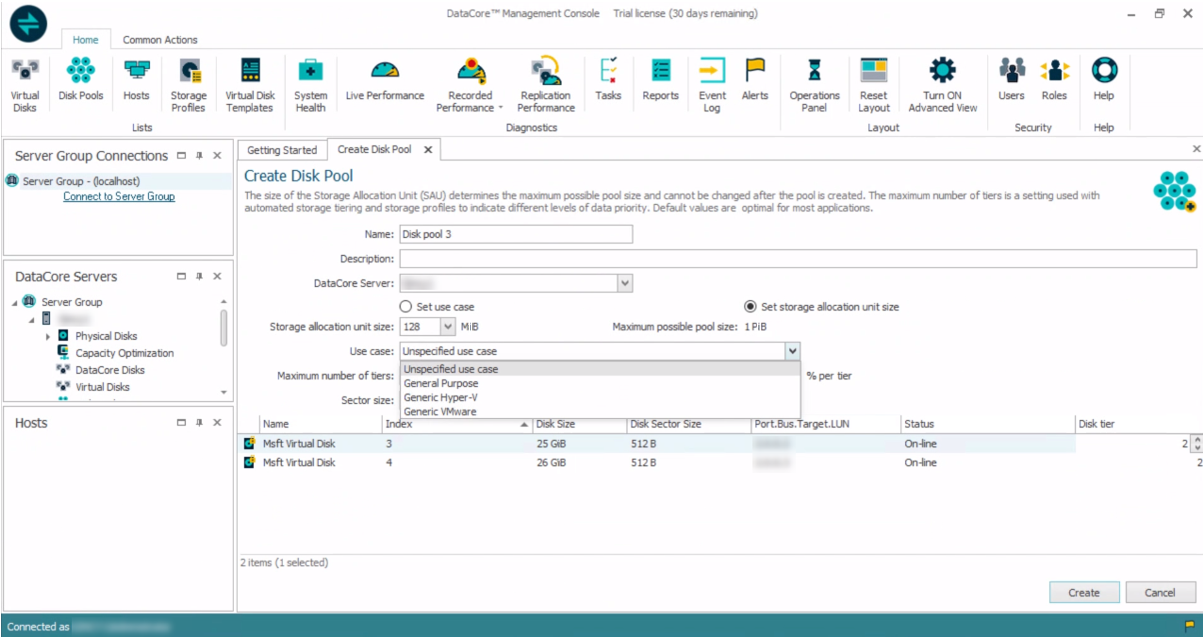1203x637 pixels.
Task: Turn ON Advanced View
Action: point(942,84)
